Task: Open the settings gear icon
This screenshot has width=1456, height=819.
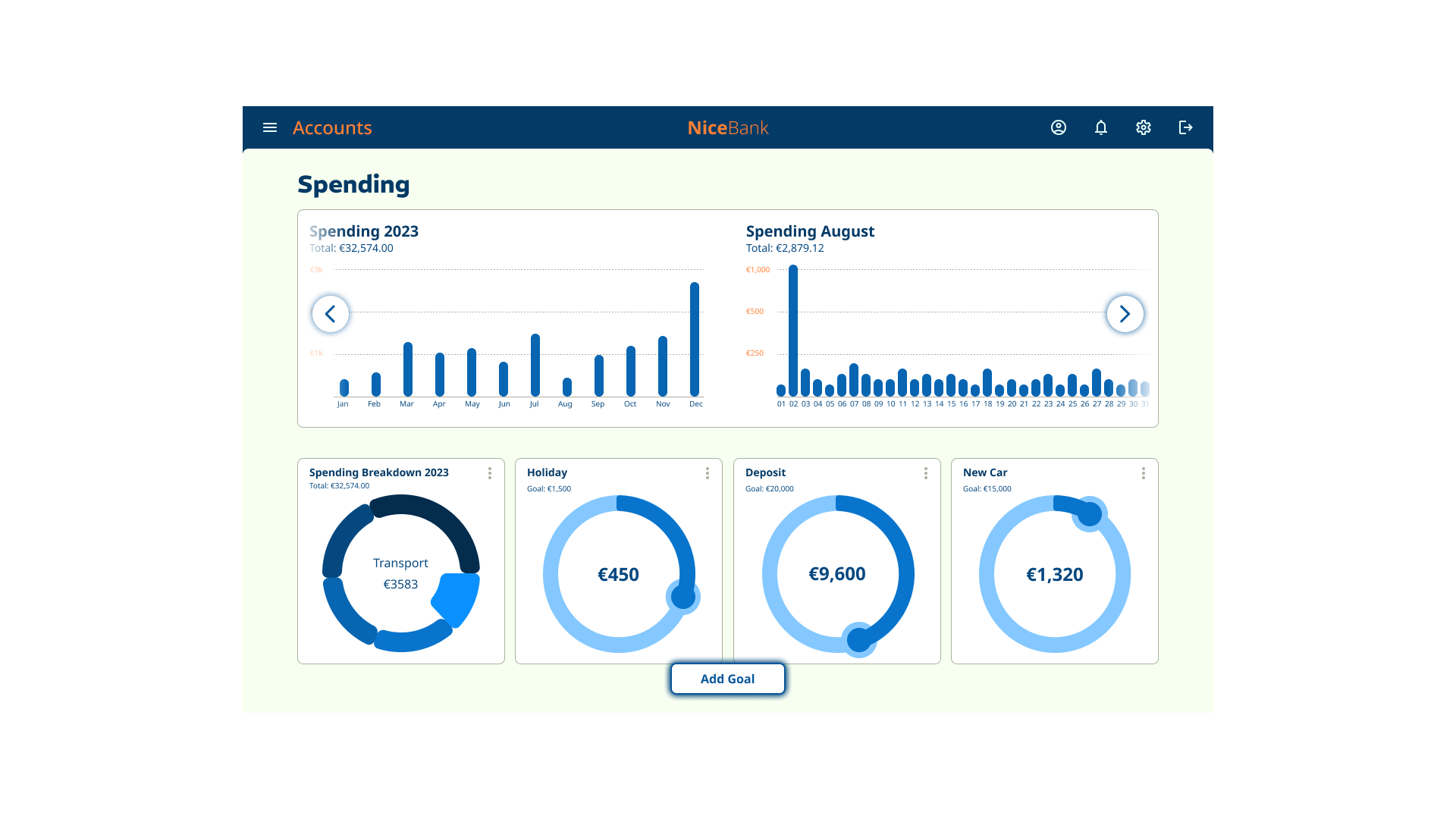Action: pyautogui.click(x=1144, y=127)
